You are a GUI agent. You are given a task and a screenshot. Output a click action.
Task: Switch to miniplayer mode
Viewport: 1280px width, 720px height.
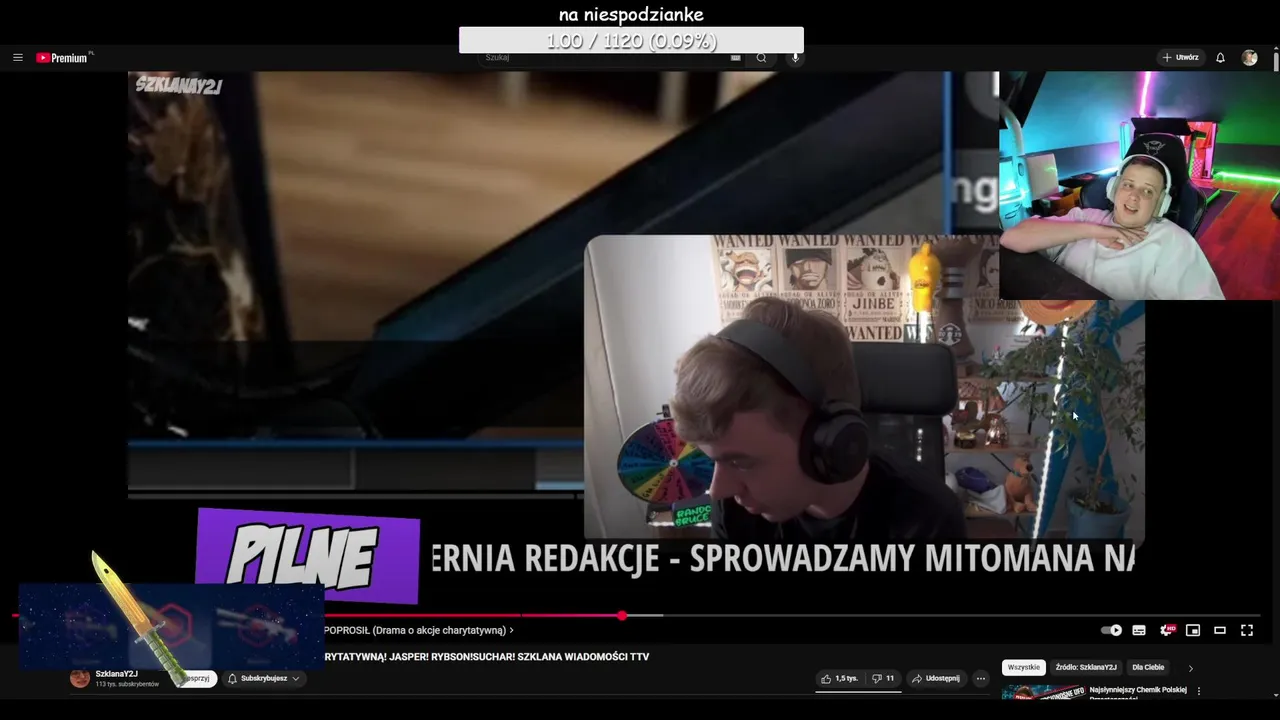[1193, 630]
